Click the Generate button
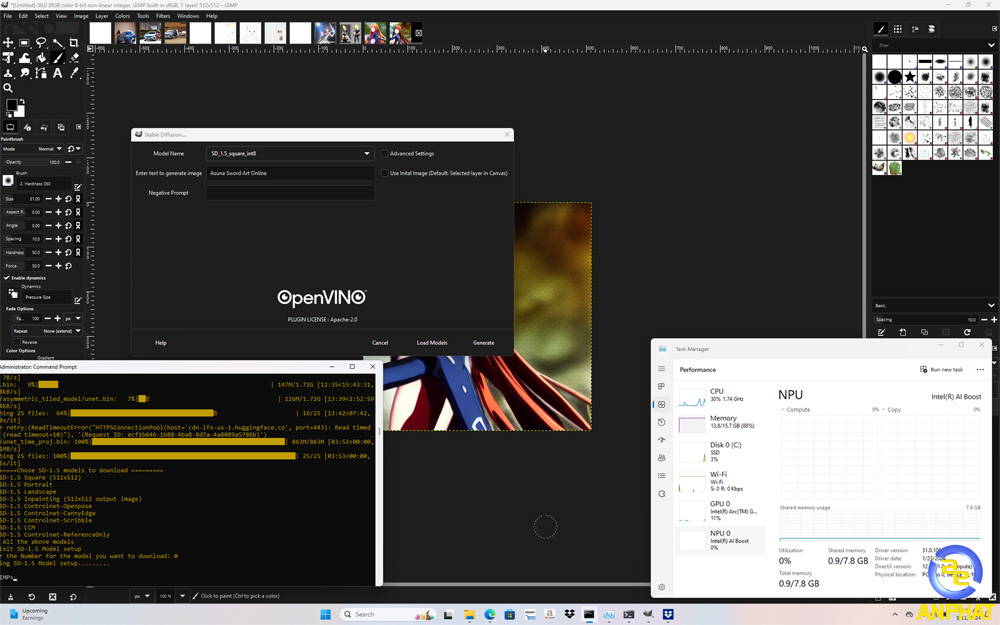The image size is (1000, 625). point(483,342)
